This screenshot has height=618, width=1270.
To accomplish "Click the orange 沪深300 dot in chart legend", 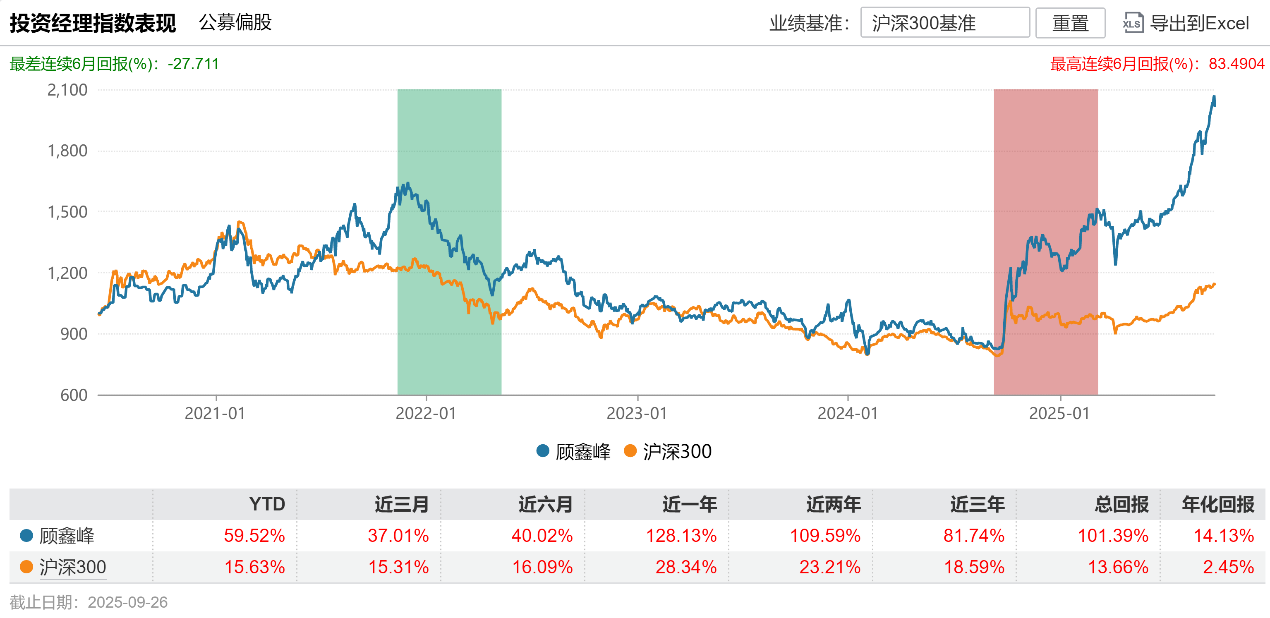I will (x=630, y=451).
